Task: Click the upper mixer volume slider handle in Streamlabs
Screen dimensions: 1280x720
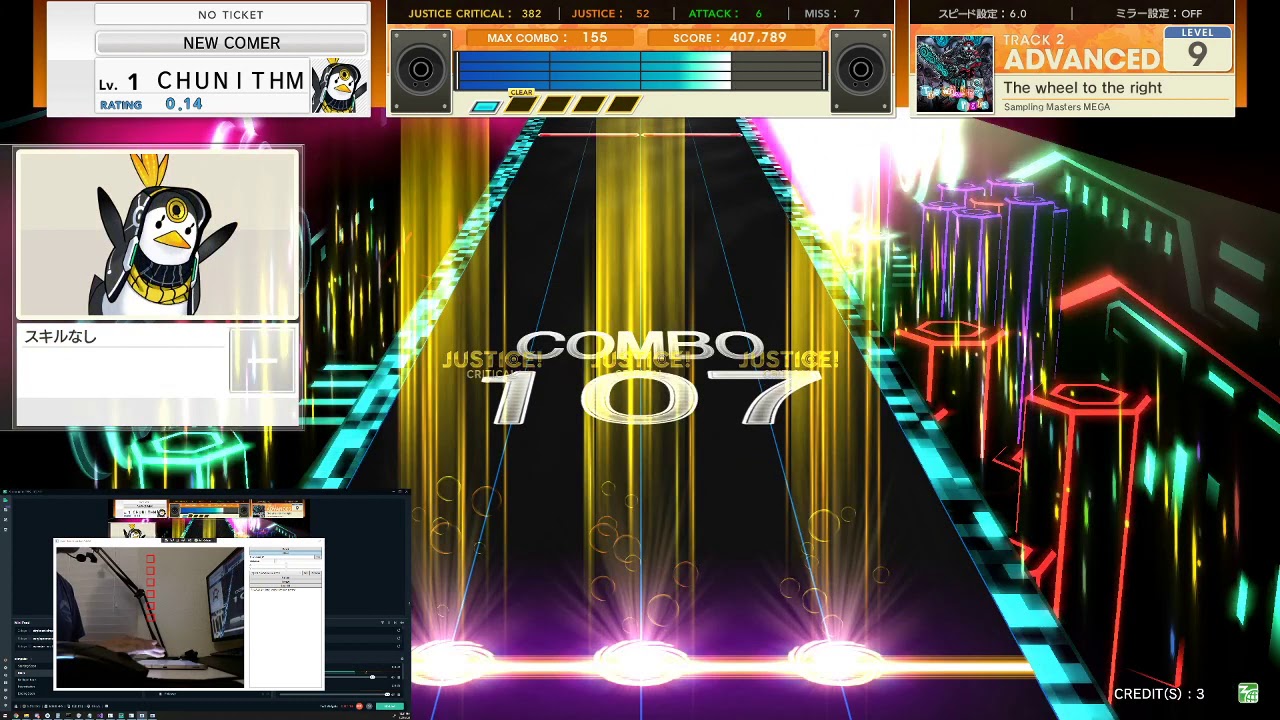Action: [x=372, y=677]
